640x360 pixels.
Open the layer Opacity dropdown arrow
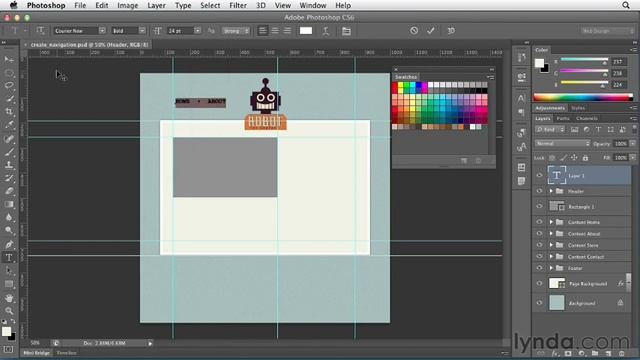tap(633, 144)
